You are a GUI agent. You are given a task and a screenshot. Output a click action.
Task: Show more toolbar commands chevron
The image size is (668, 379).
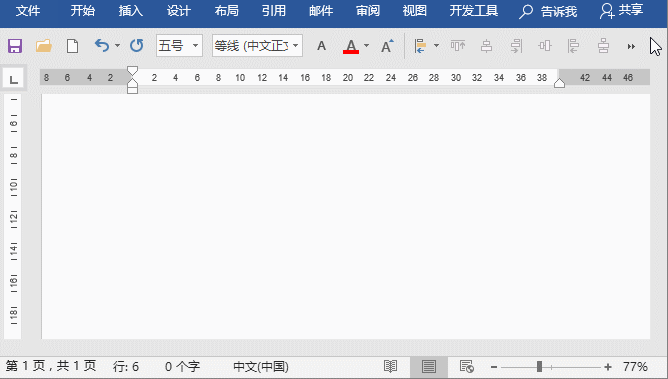(631, 46)
